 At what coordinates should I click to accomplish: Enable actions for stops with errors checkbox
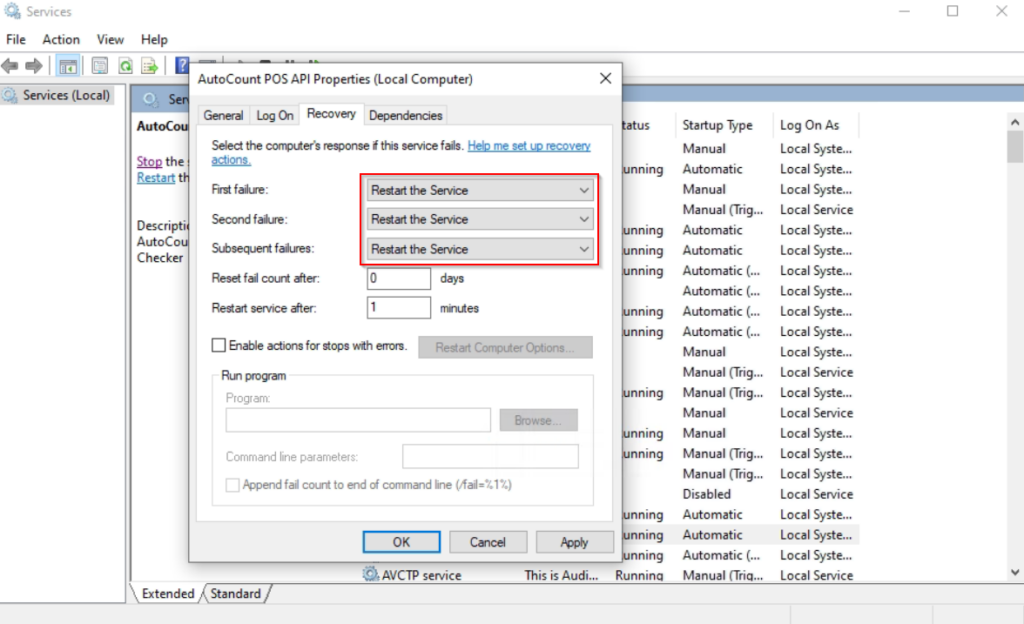point(219,345)
